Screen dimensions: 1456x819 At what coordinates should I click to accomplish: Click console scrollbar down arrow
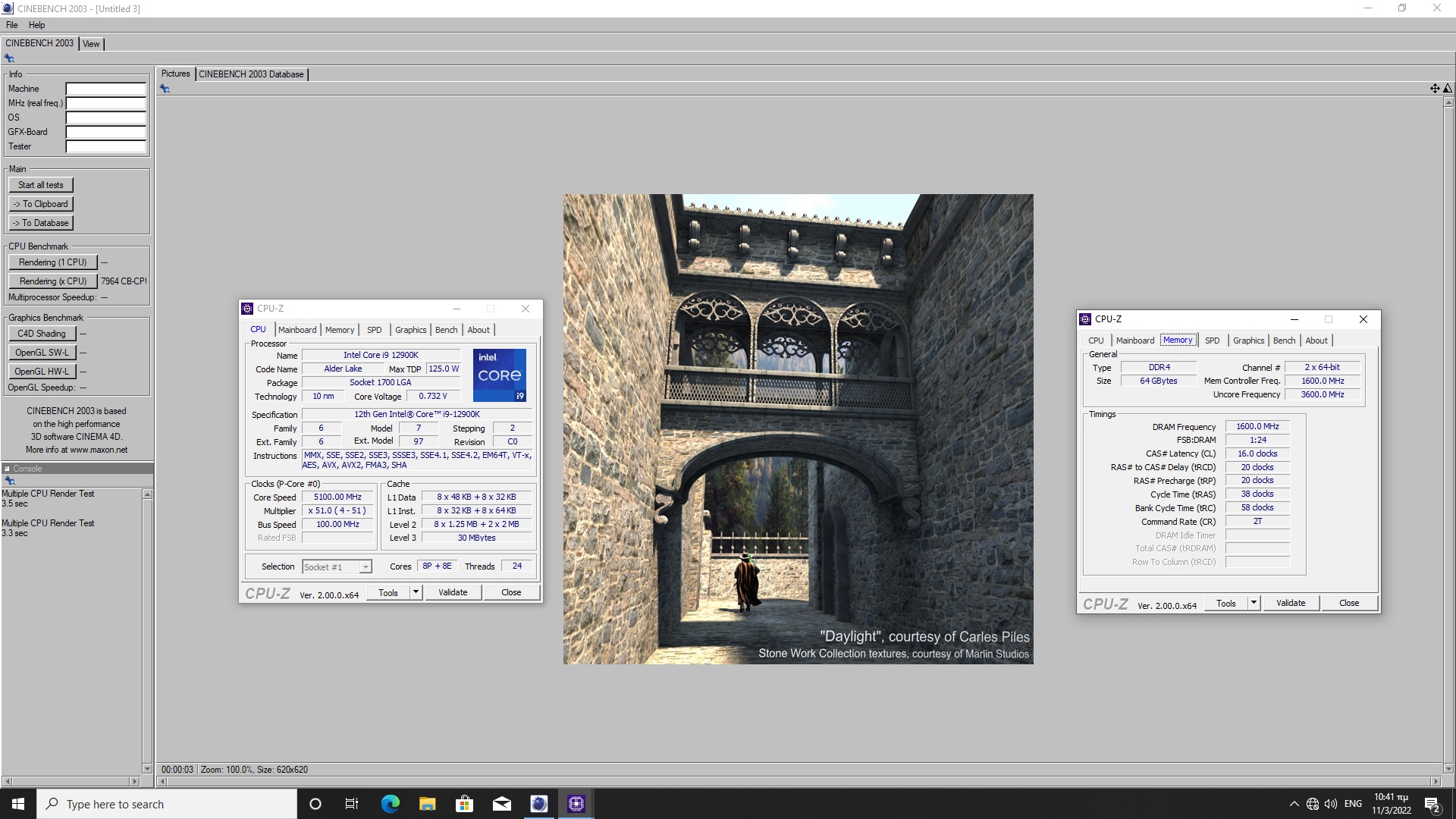147,769
